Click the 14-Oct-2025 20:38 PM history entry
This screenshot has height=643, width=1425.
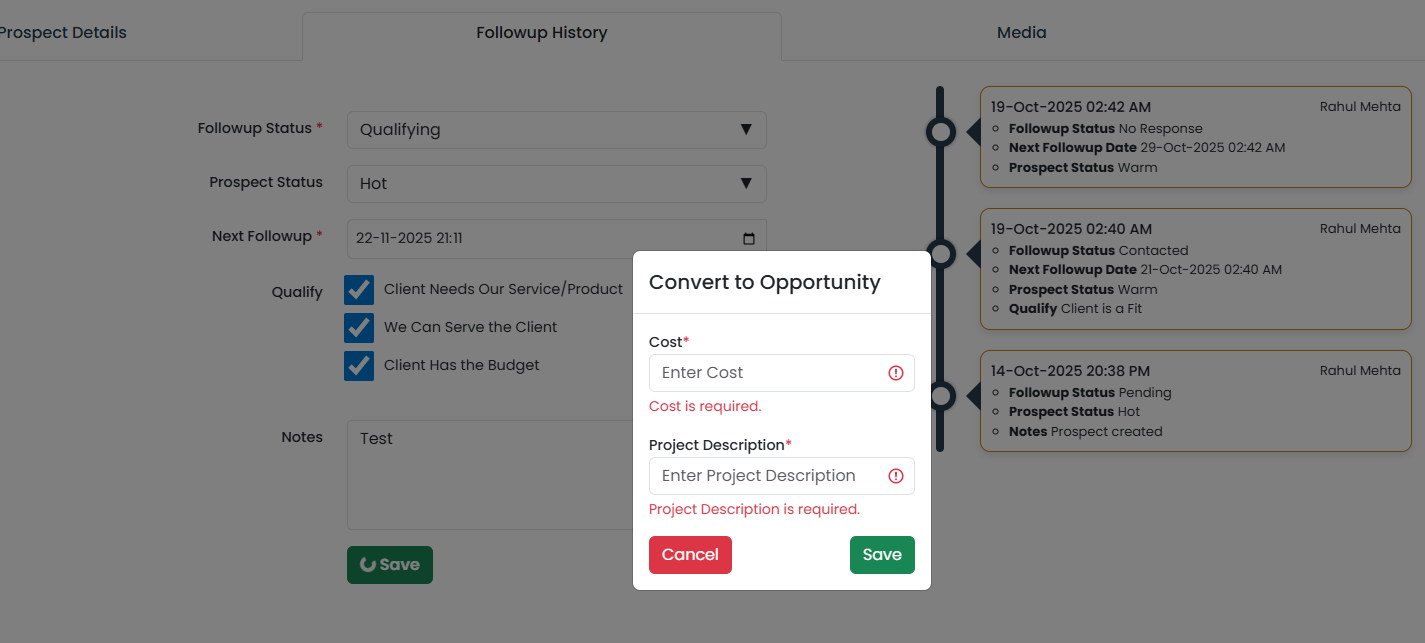[x=1196, y=401]
